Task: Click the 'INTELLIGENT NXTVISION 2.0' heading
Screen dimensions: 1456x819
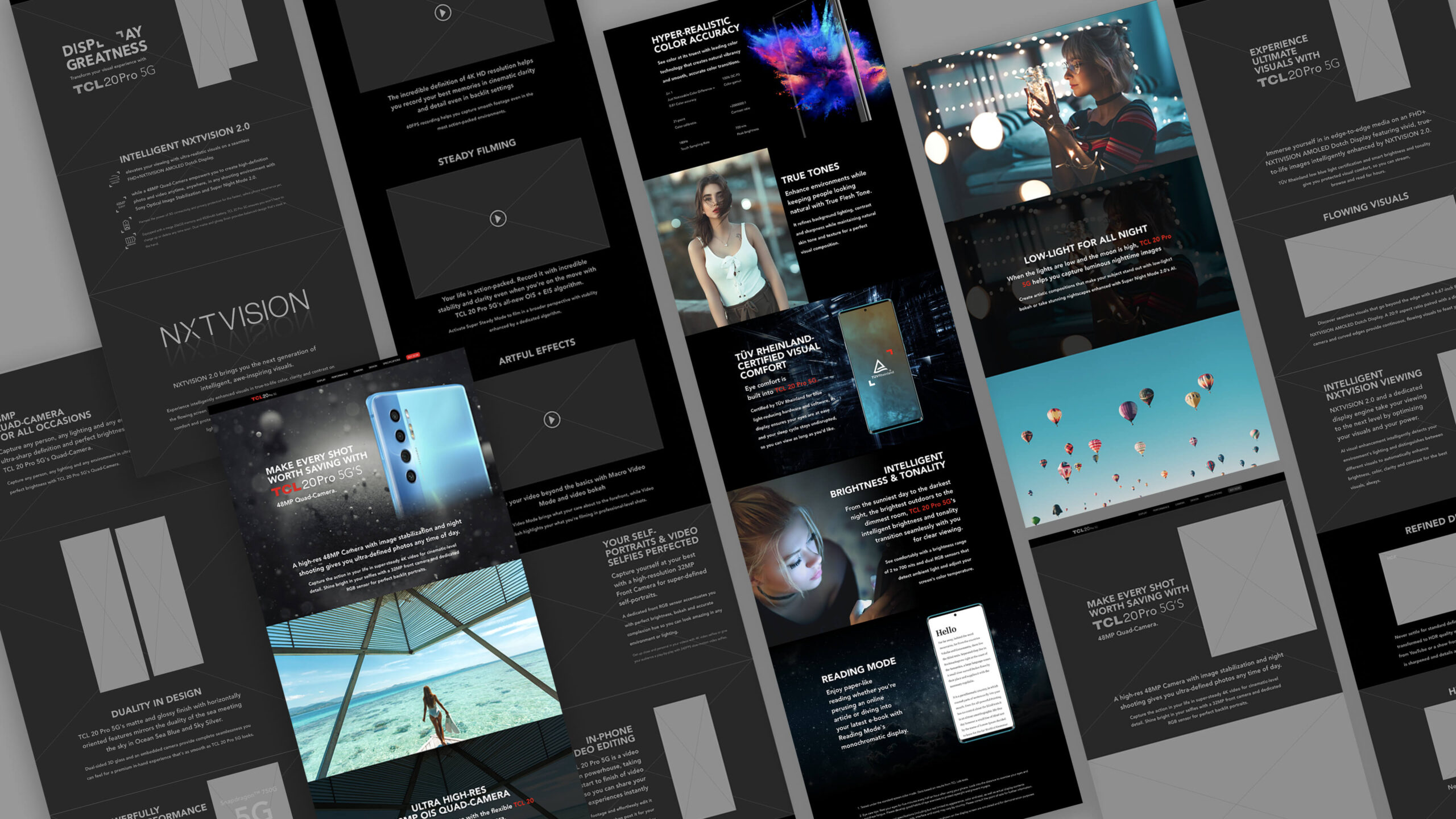Action: coord(184,142)
